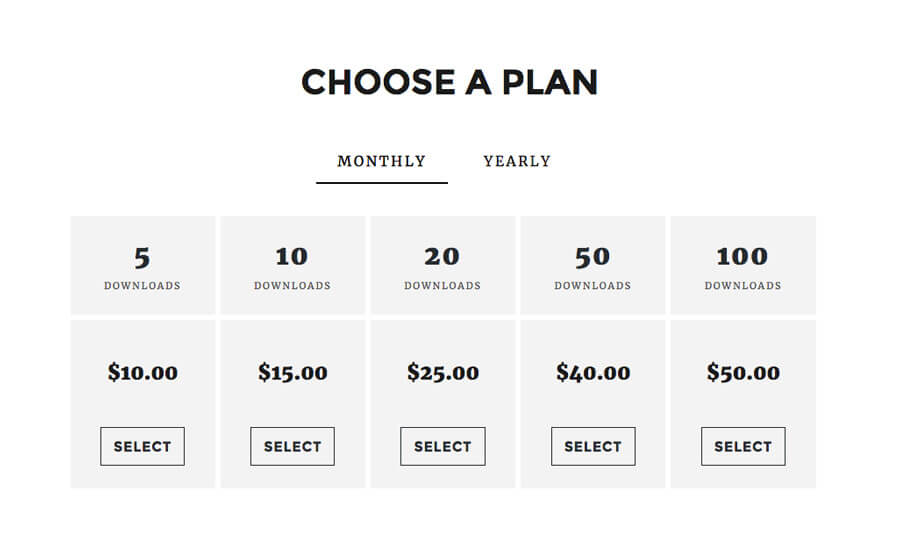Click the $25.00 price label
900x553 pixels.
coord(442,373)
